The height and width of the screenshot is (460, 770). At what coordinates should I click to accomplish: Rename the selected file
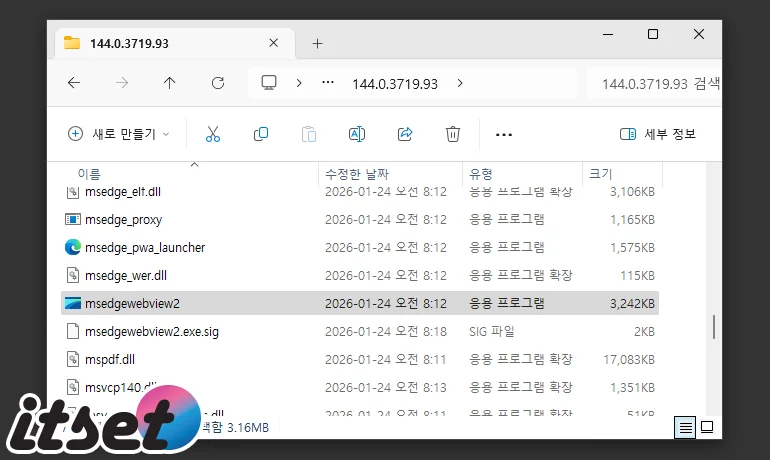357,134
